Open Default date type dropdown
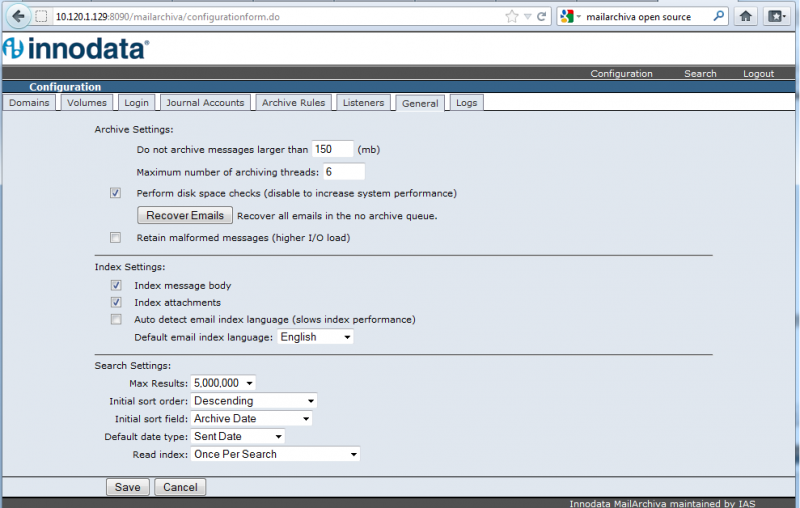 coord(237,437)
